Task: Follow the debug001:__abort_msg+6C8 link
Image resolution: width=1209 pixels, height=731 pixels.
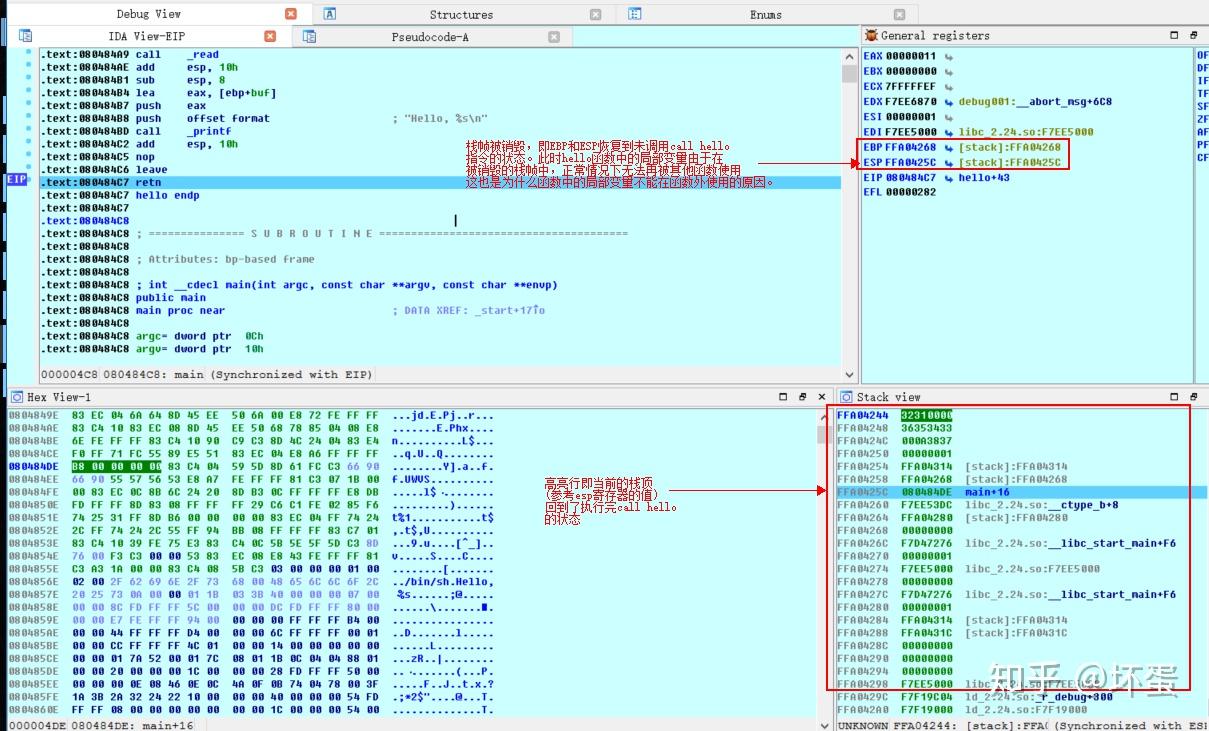Action: 1050,101
